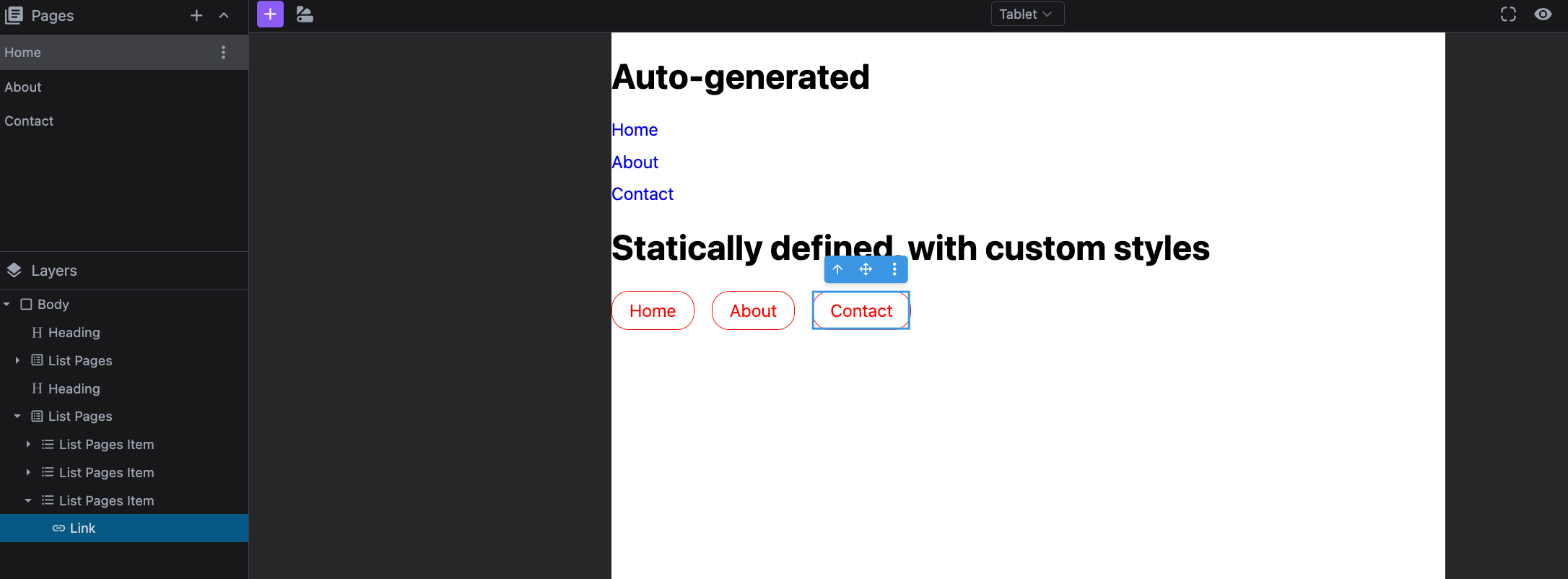The image size is (1568, 579).
Task: Click the blue Home link
Action: click(x=635, y=130)
